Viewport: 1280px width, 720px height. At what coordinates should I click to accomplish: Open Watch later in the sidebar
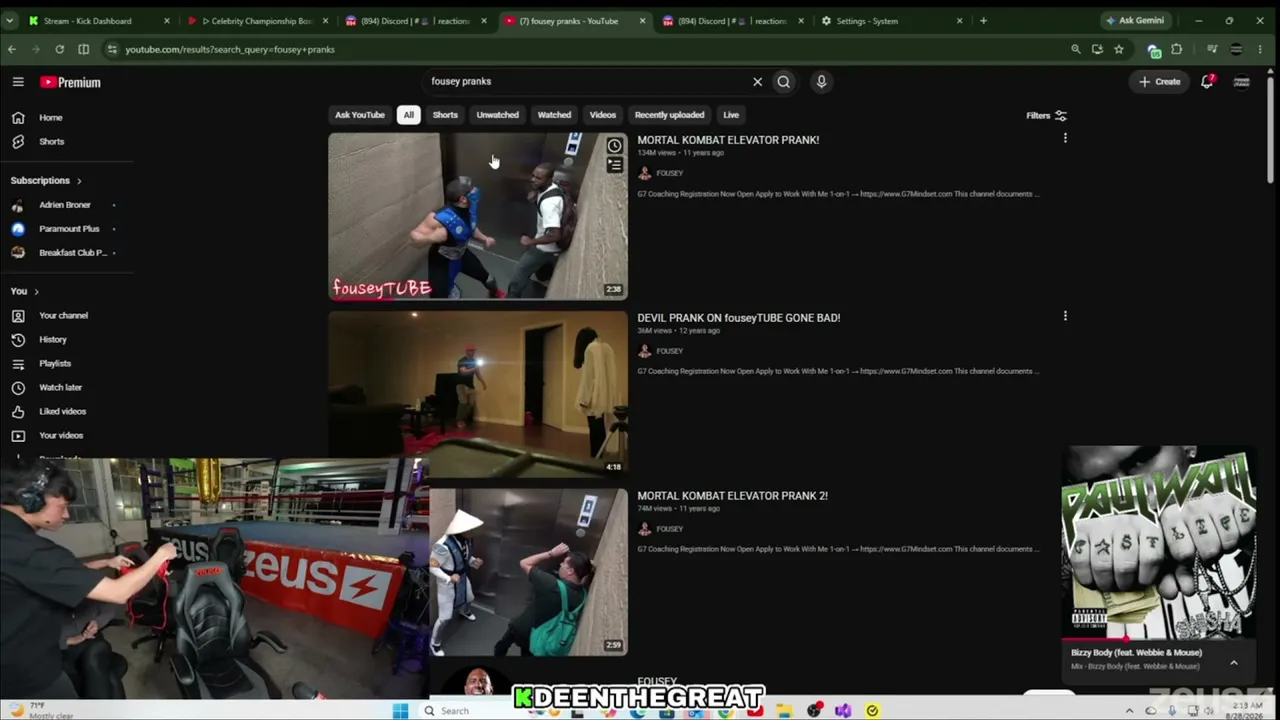coord(60,388)
